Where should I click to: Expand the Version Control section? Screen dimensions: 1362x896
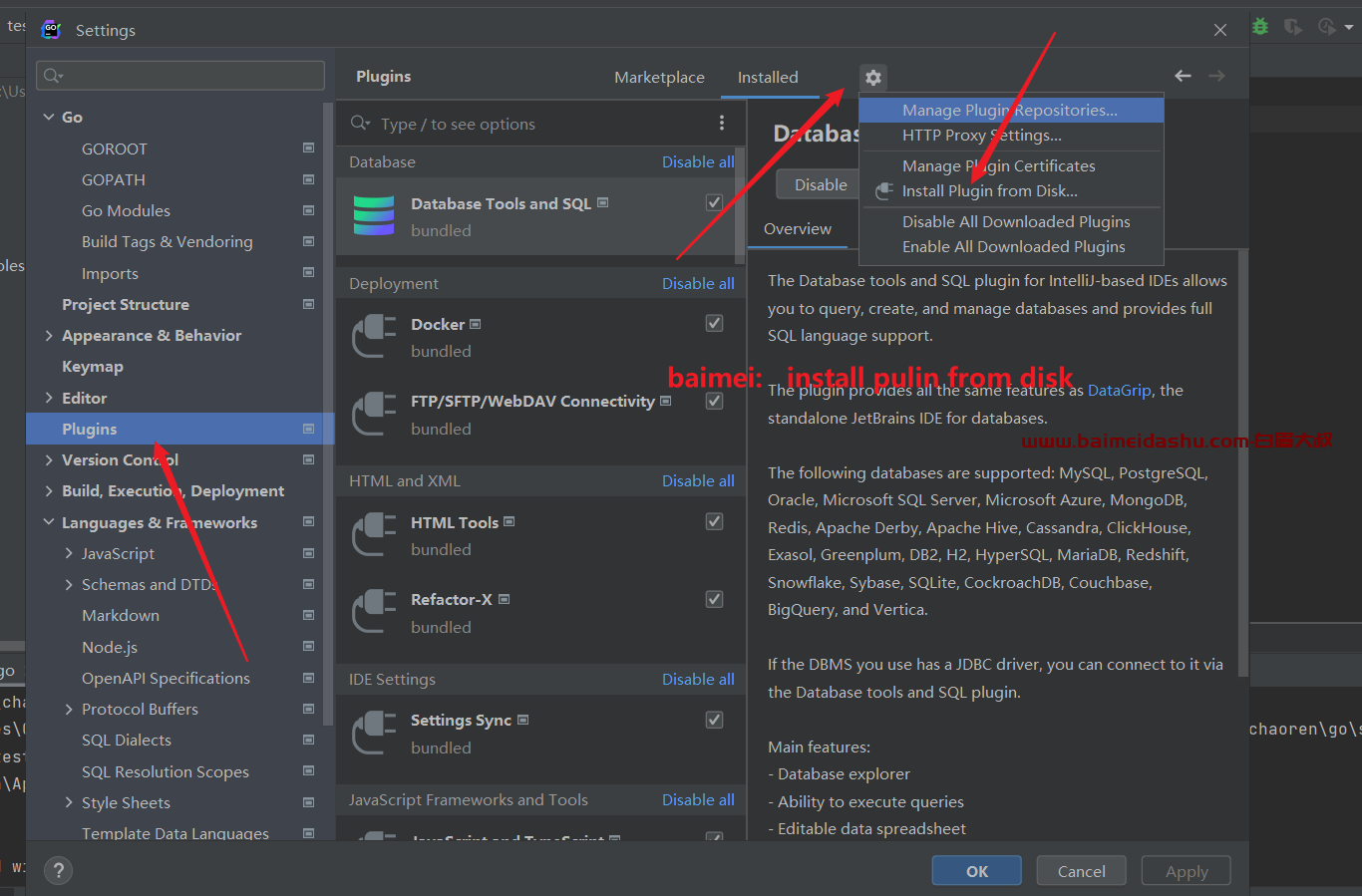(x=49, y=459)
